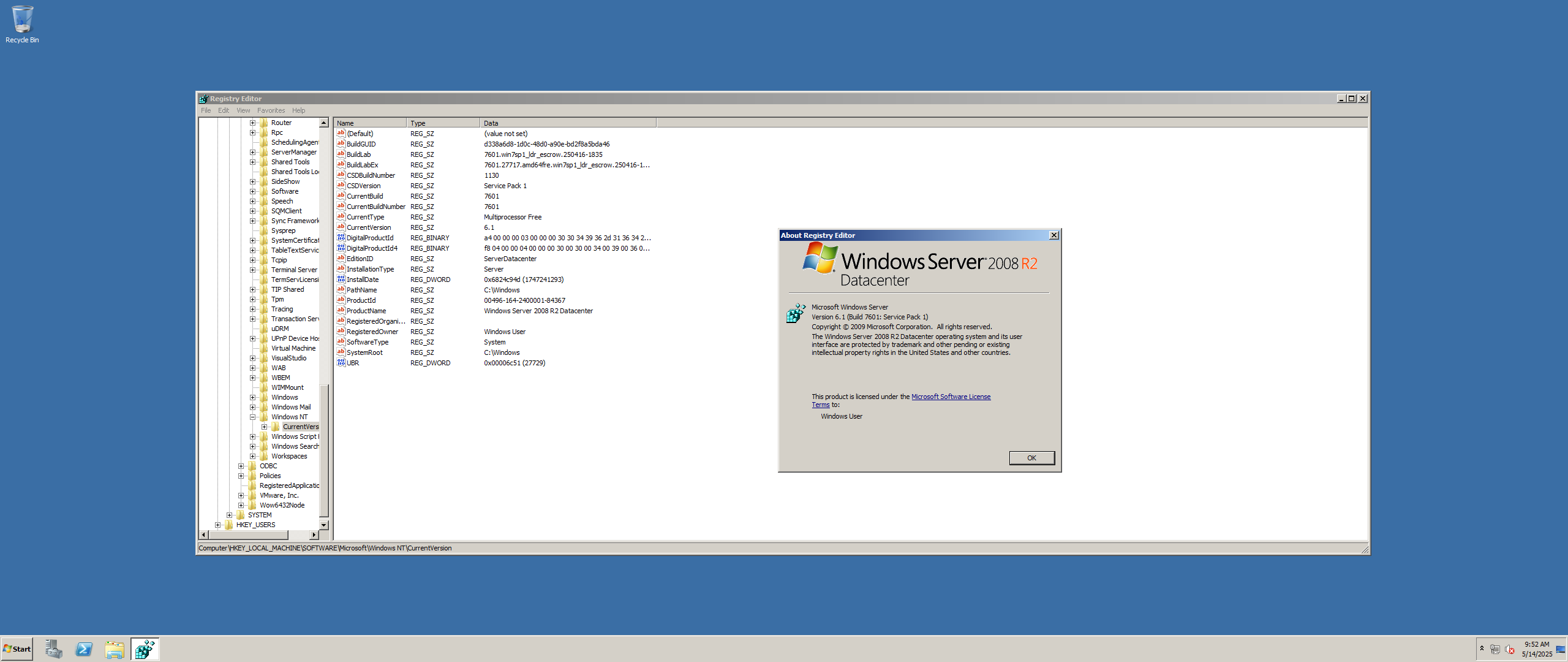
Task: Click the tree horizontal scroll-right arrow
Action: 314,535
